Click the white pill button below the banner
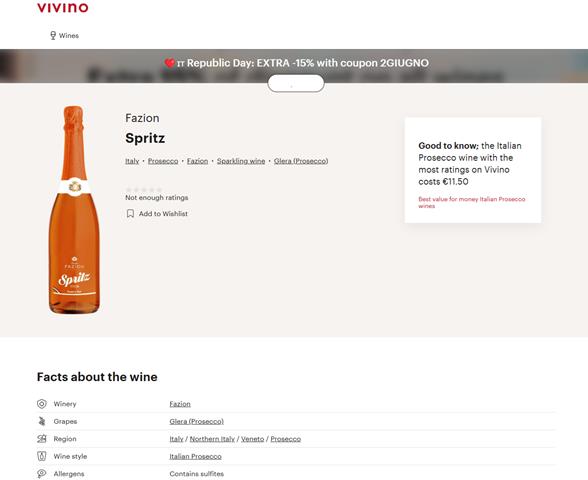Image resolution: width=588 pixels, height=480 pixels. 296,83
